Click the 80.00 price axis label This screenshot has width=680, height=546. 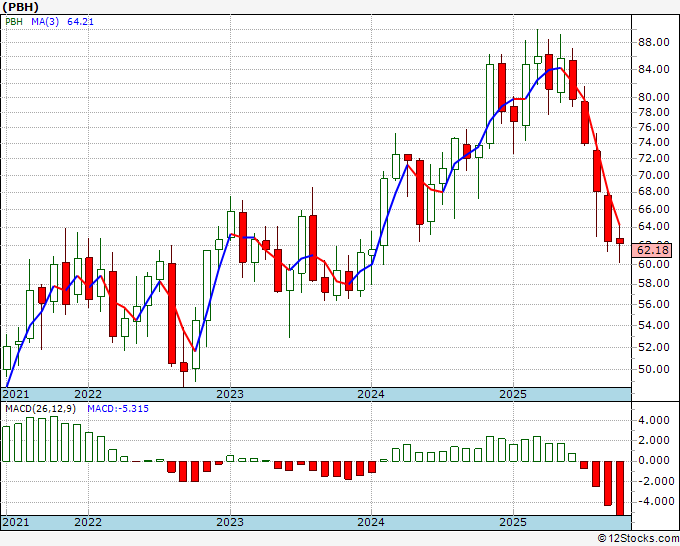653,98
